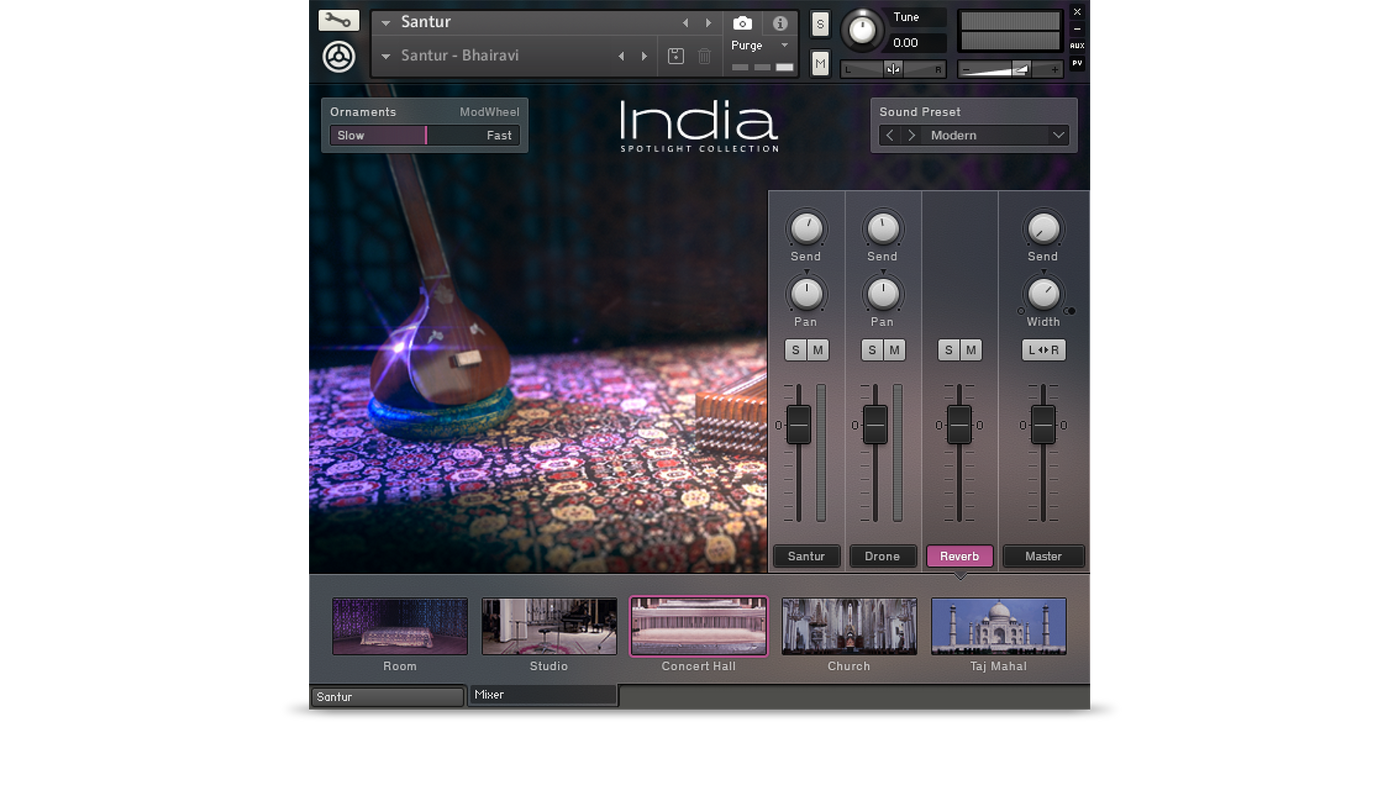This screenshot has width=1400, height=804.
Task: Select the Santur channel tab in mixer
Action: click(806, 556)
